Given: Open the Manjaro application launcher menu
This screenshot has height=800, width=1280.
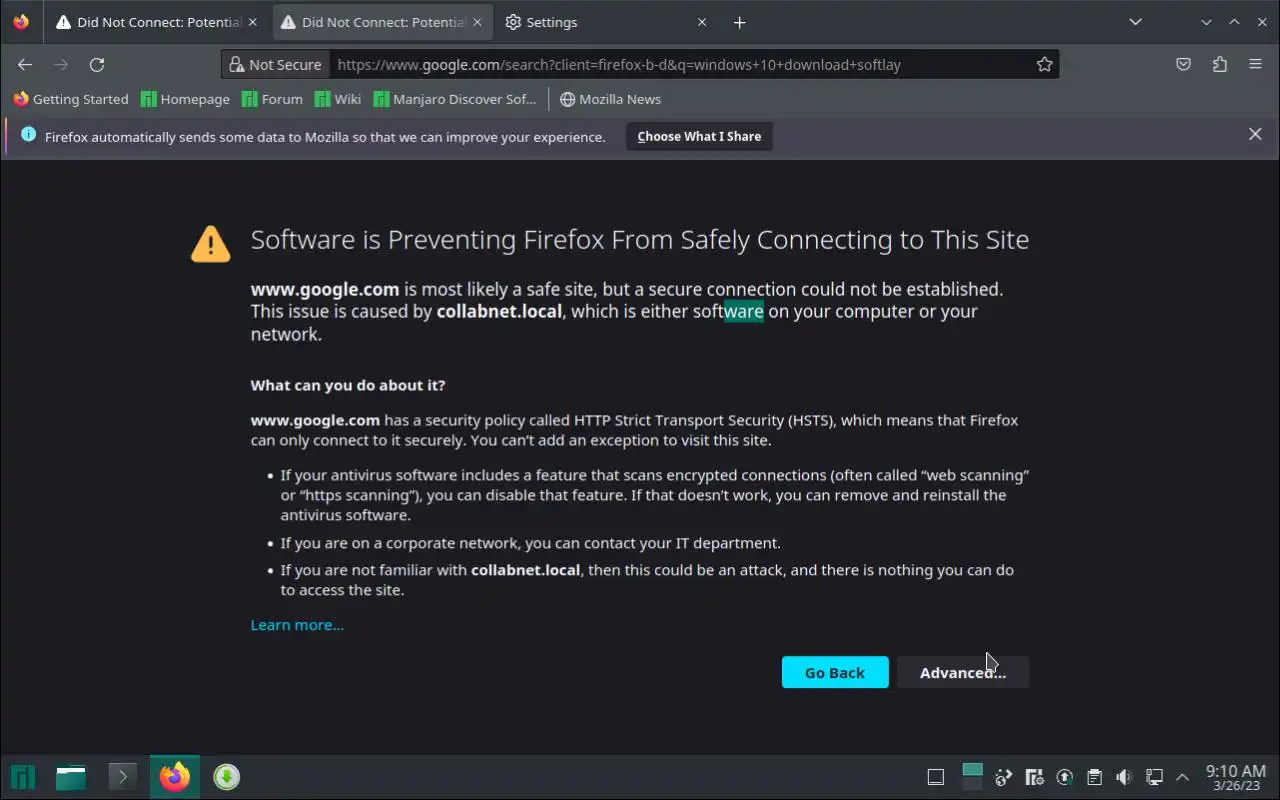Looking at the screenshot, I should (x=22, y=777).
